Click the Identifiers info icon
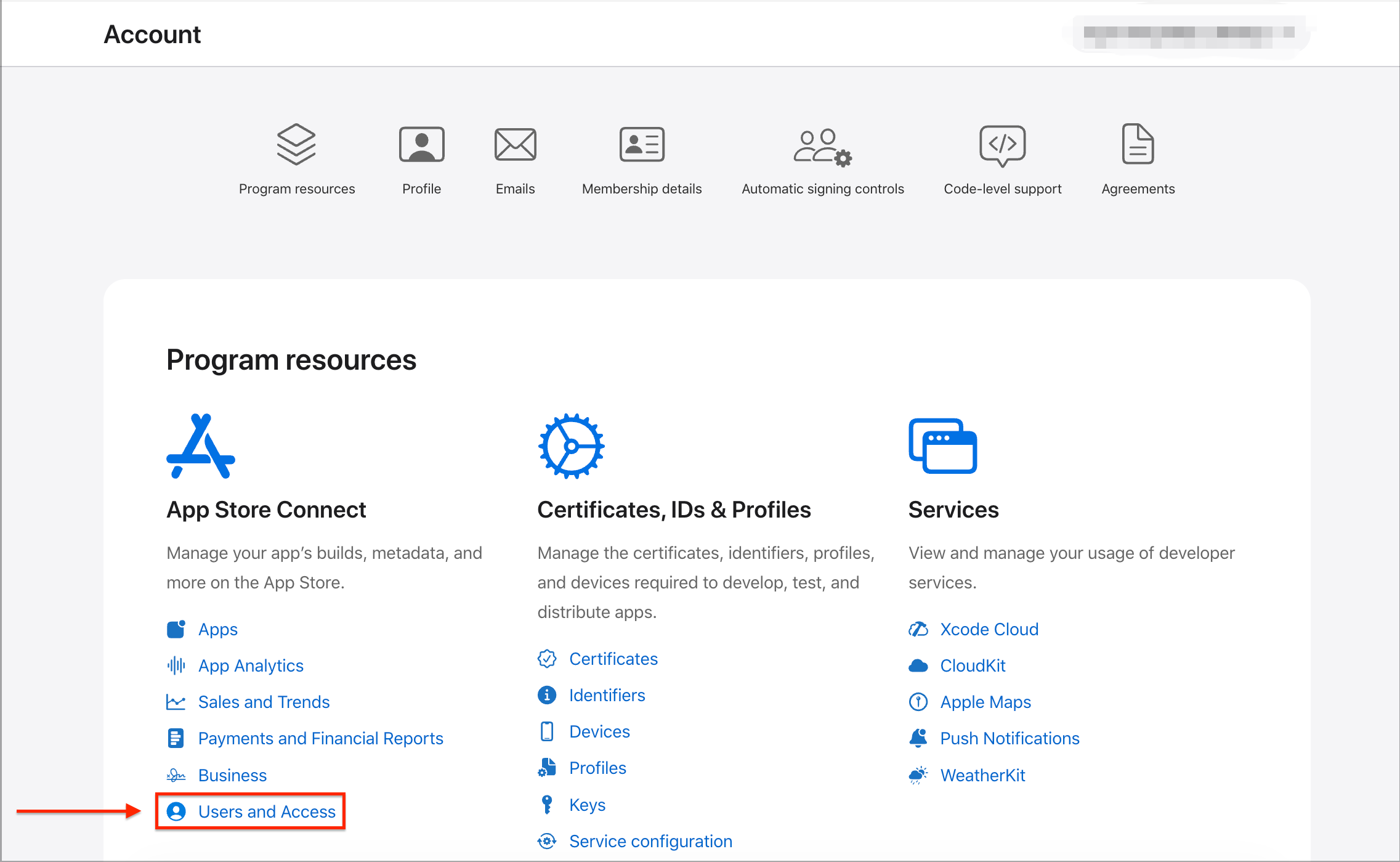The height and width of the screenshot is (862, 1400). (547, 695)
